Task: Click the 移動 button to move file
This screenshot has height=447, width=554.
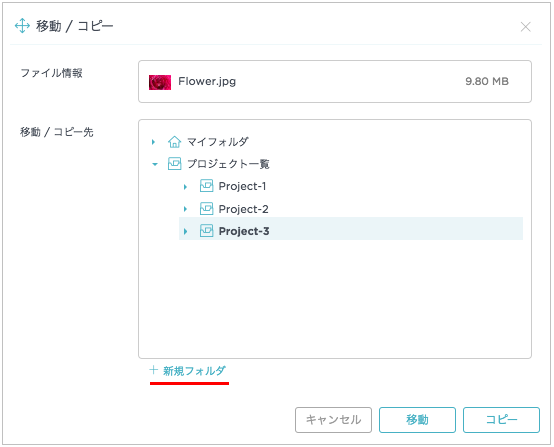Action: (417, 420)
